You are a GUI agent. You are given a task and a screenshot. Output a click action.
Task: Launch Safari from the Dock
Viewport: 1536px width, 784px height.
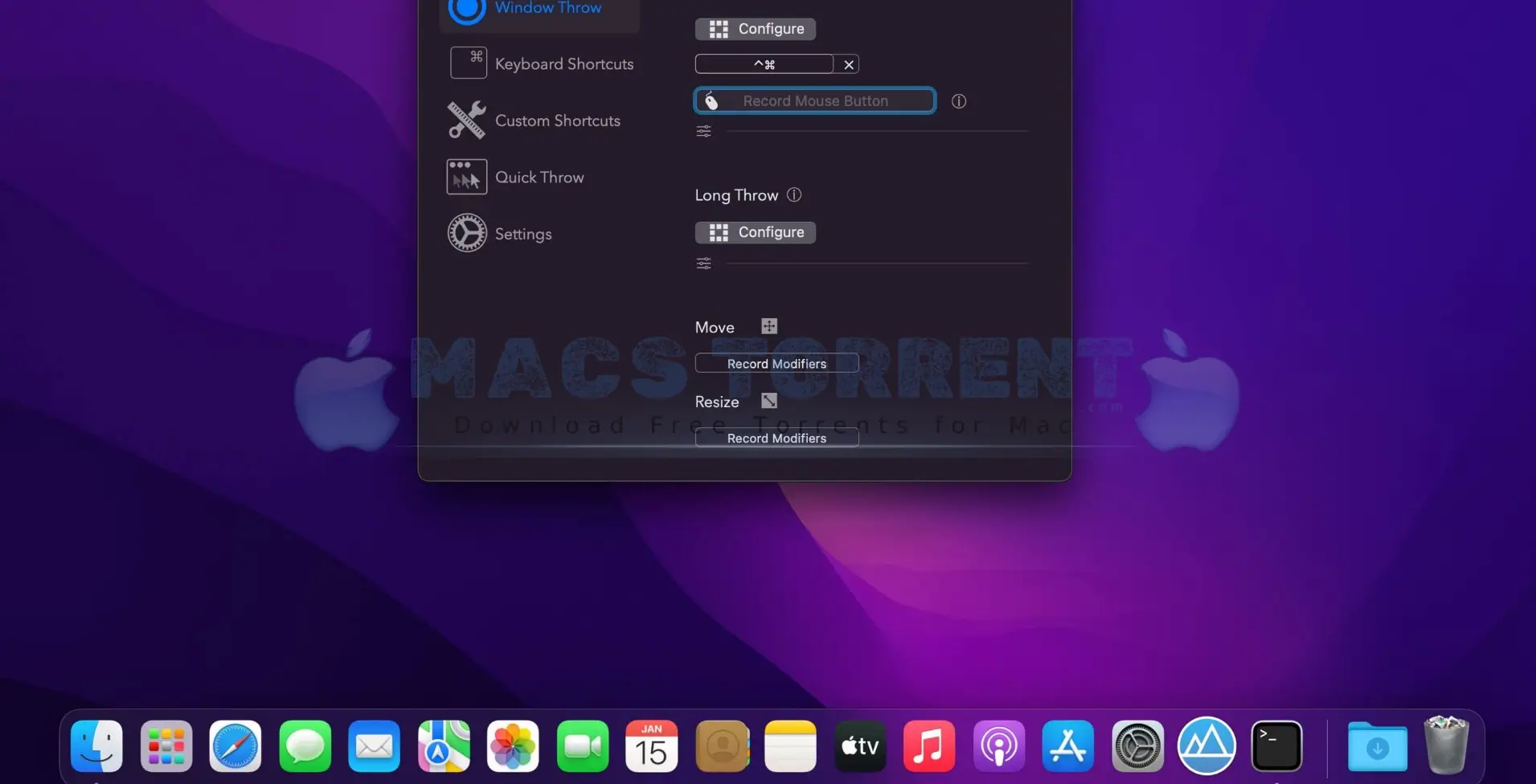236,746
